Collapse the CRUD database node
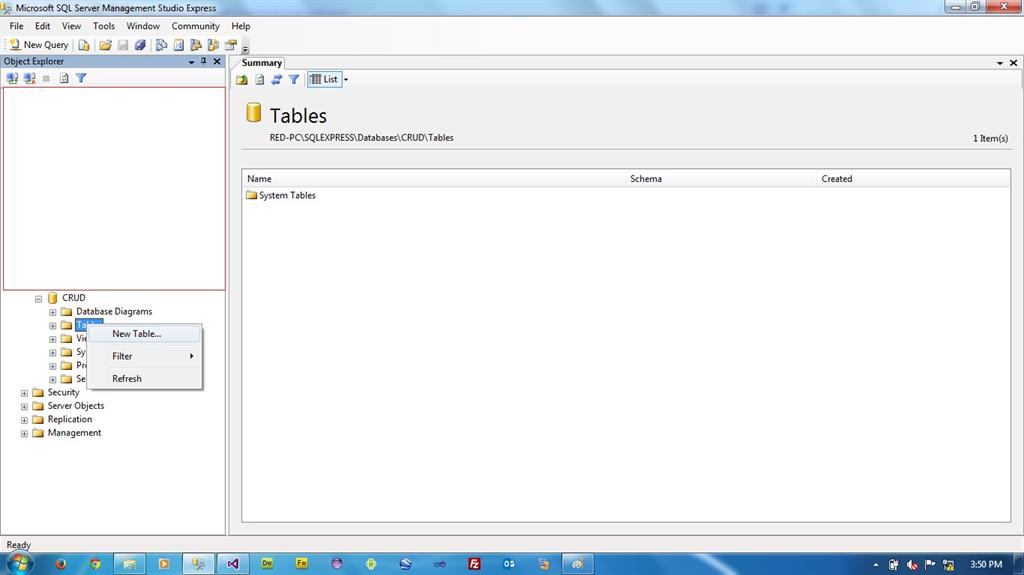1024x575 pixels. pyautogui.click(x=39, y=299)
